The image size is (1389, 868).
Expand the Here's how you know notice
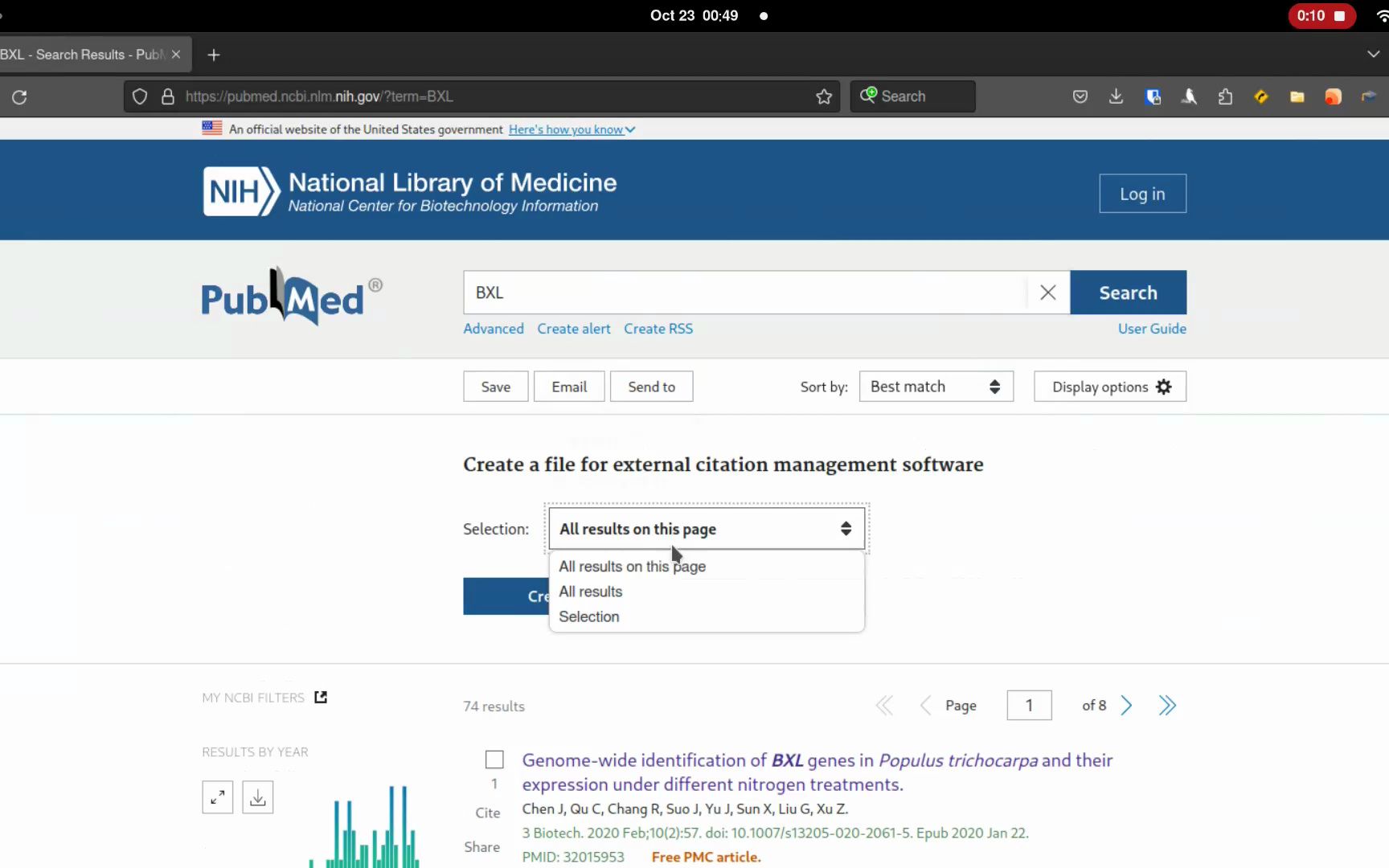(572, 129)
